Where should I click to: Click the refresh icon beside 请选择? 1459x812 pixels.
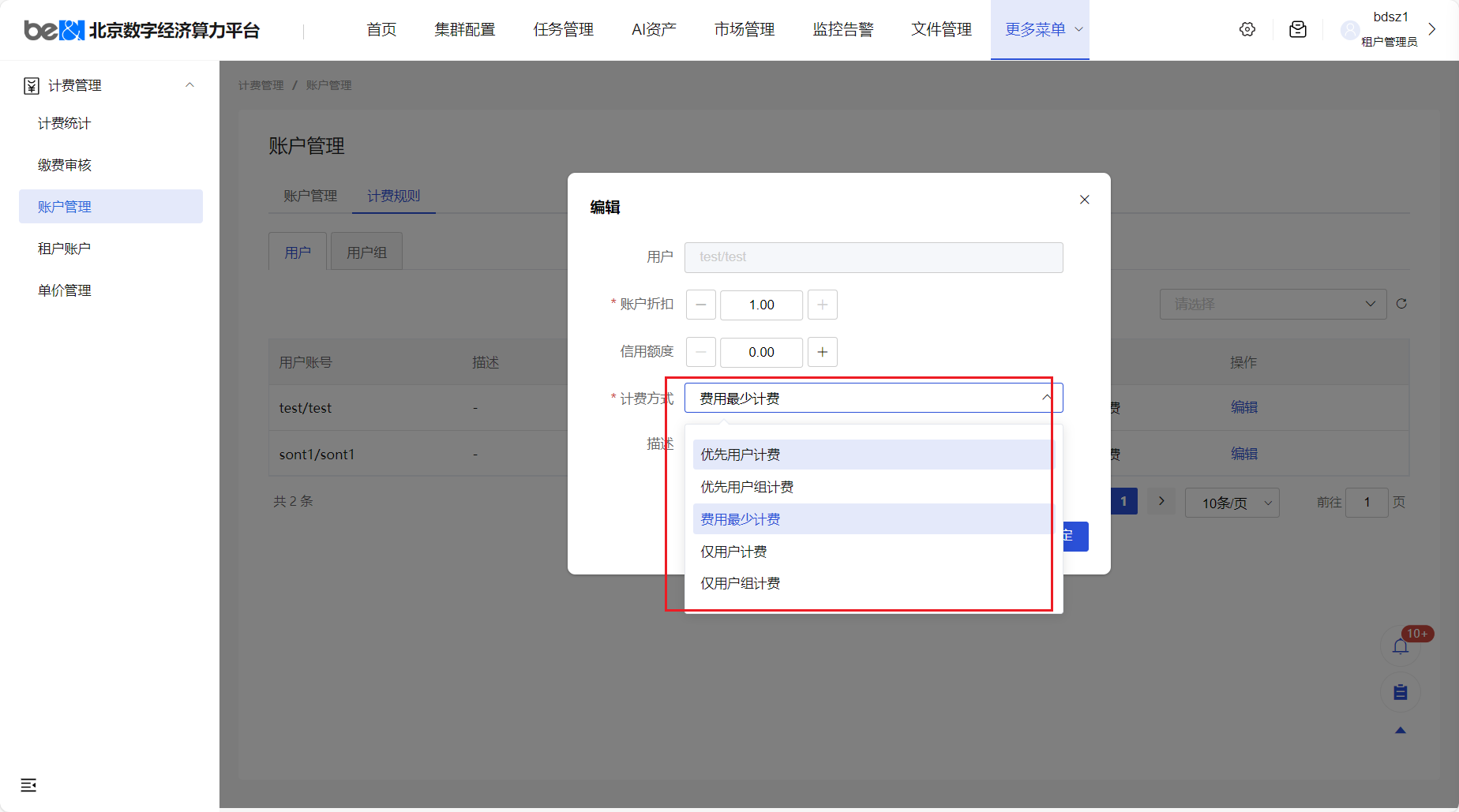[1402, 304]
